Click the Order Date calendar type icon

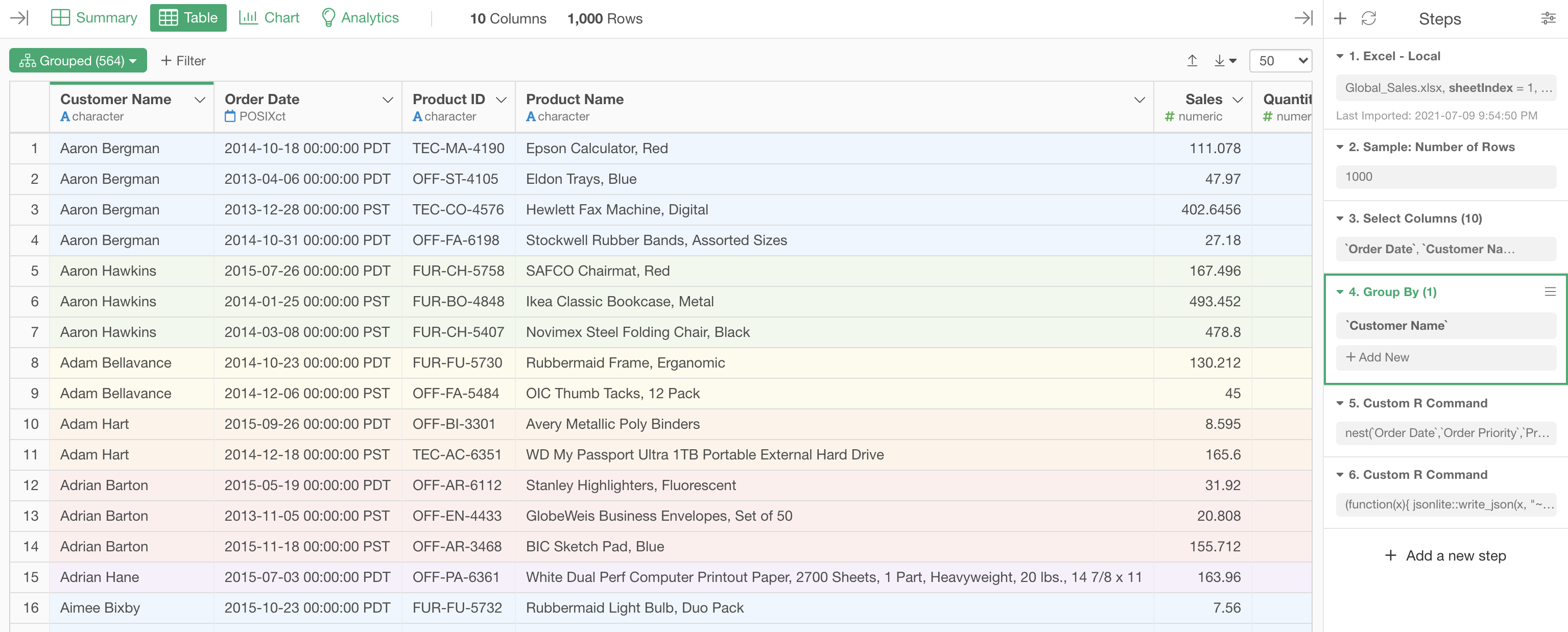pyautogui.click(x=230, y=116)
